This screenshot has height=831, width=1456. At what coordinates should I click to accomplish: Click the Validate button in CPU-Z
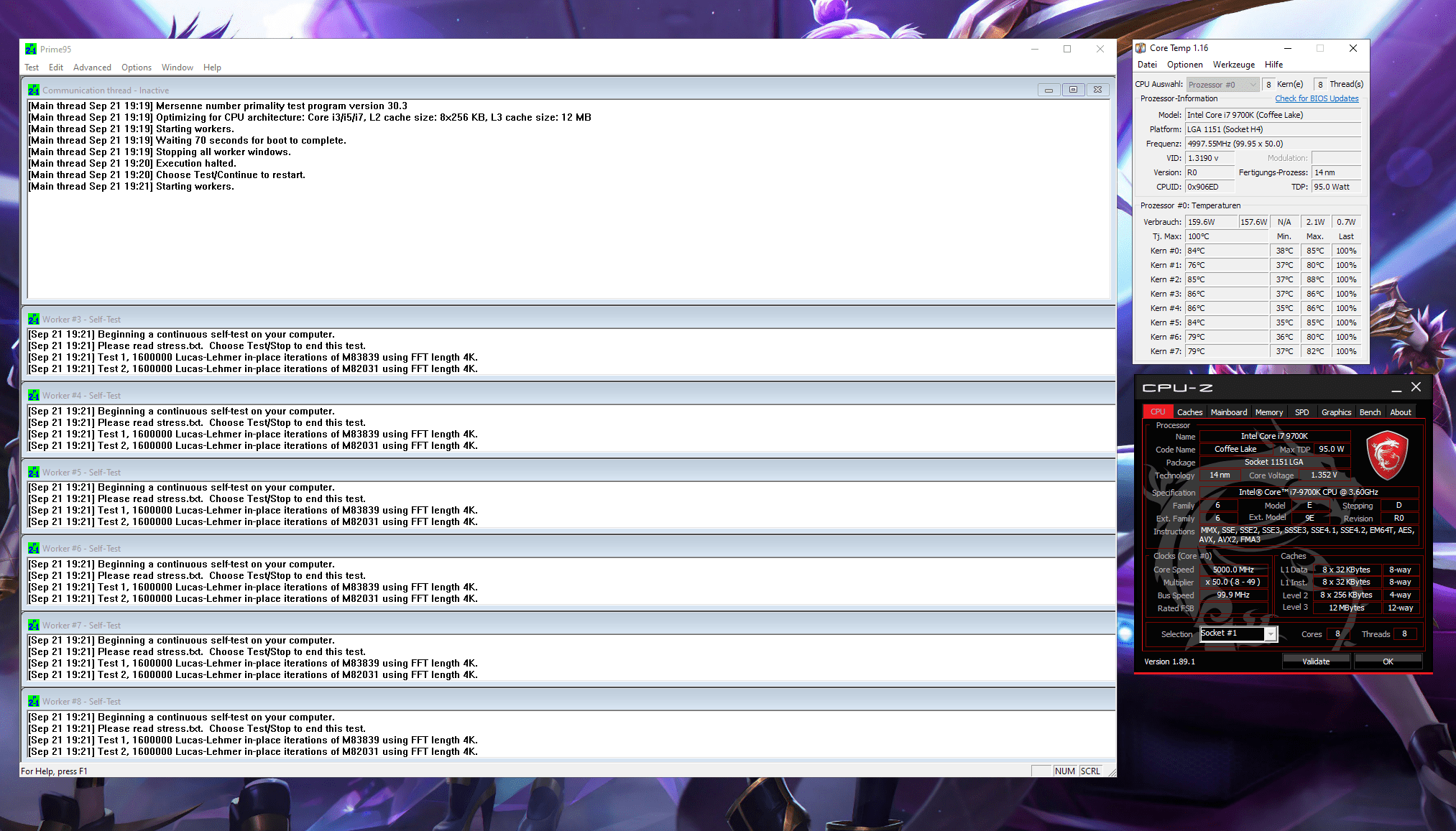tap(1316, 661)
